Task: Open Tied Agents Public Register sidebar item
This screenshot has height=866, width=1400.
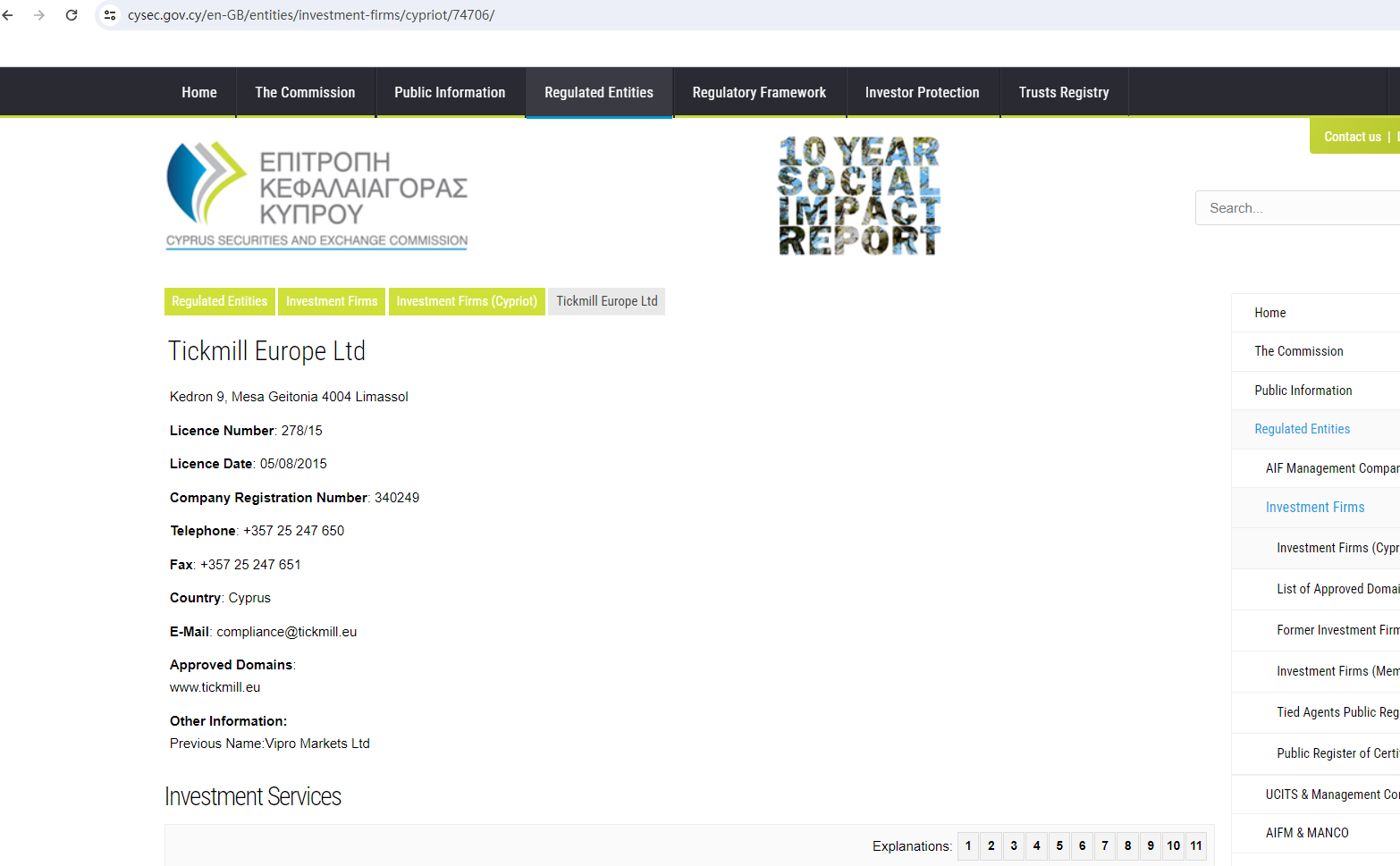Action: (1316, 712)
